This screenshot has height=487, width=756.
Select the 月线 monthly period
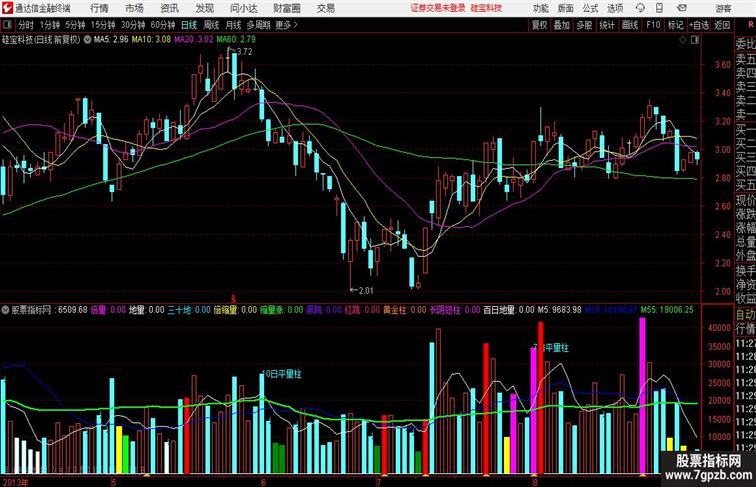coord(233,25)
